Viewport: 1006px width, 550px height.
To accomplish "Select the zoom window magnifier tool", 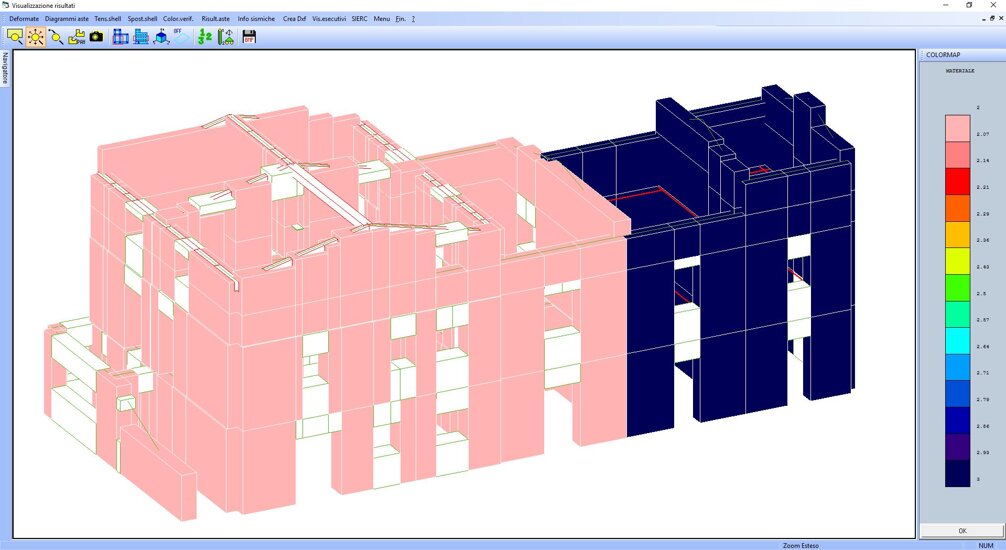I will coord(15,36).
